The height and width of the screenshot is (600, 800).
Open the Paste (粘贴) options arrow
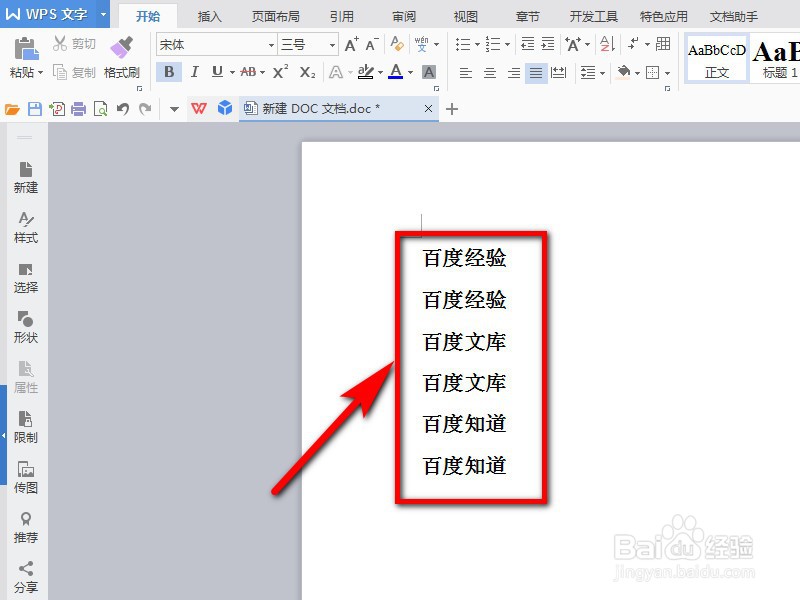point(40,72)
